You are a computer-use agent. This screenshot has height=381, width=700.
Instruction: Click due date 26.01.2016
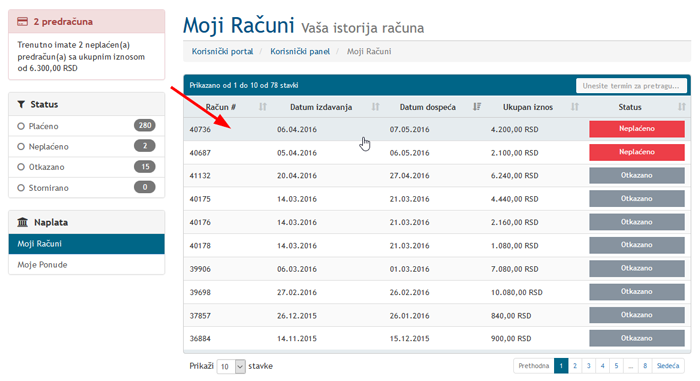409,316
